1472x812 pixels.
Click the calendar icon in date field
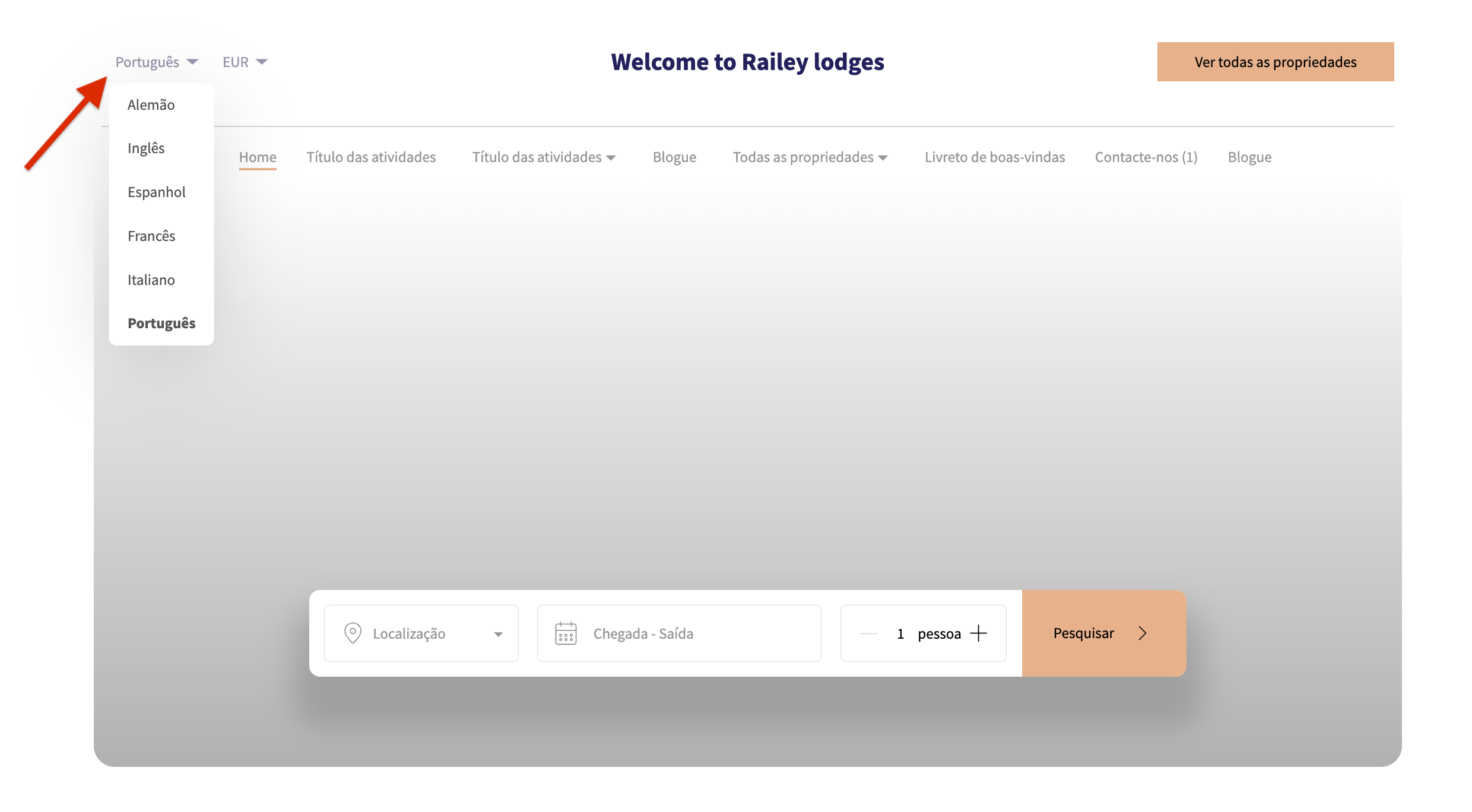pyautogui.click(x=566, y=633)
